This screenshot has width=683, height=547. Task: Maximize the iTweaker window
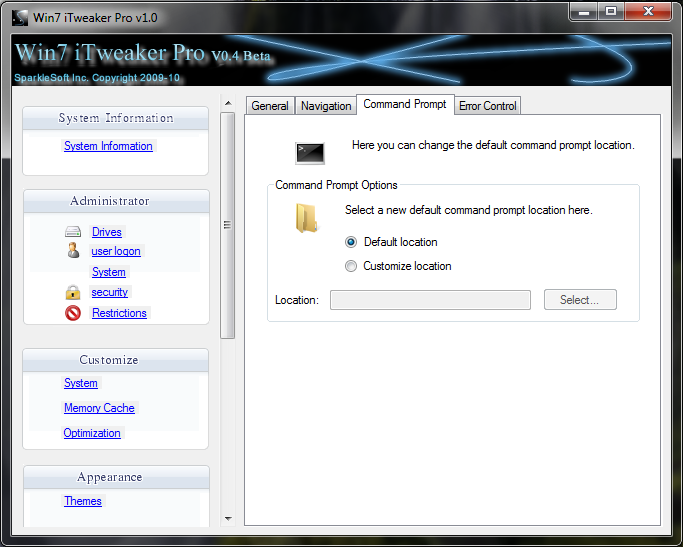pos(611,12)
